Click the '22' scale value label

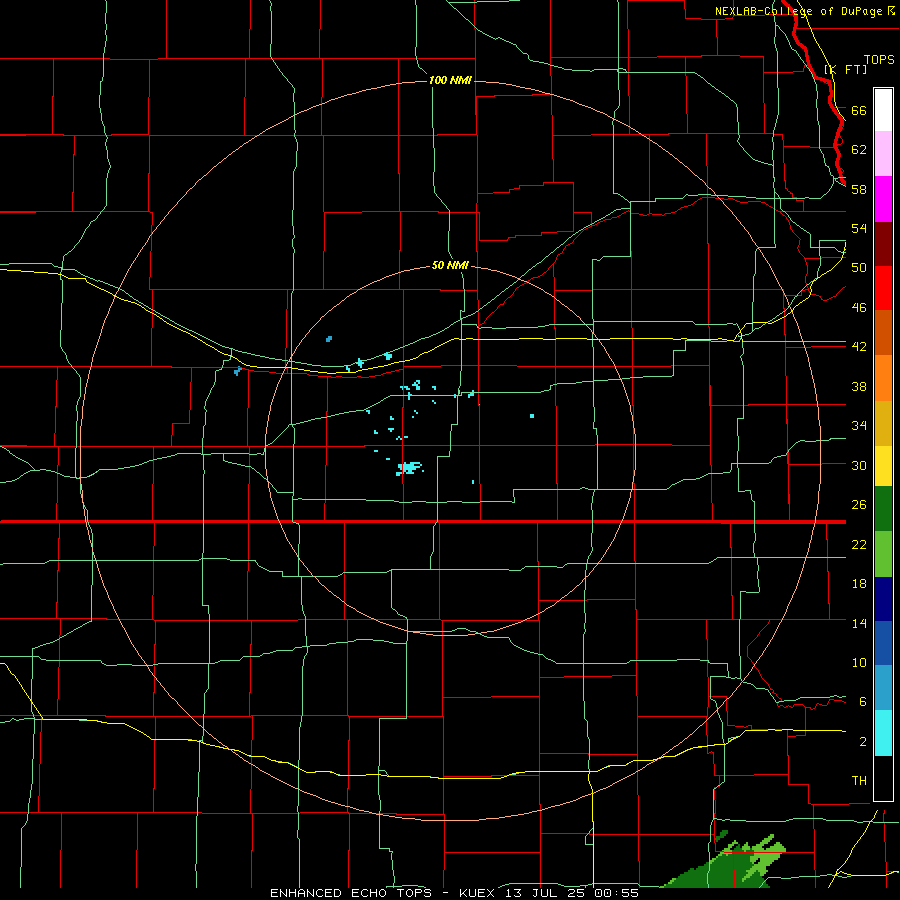pyautogui.click(x=859, y=544)
